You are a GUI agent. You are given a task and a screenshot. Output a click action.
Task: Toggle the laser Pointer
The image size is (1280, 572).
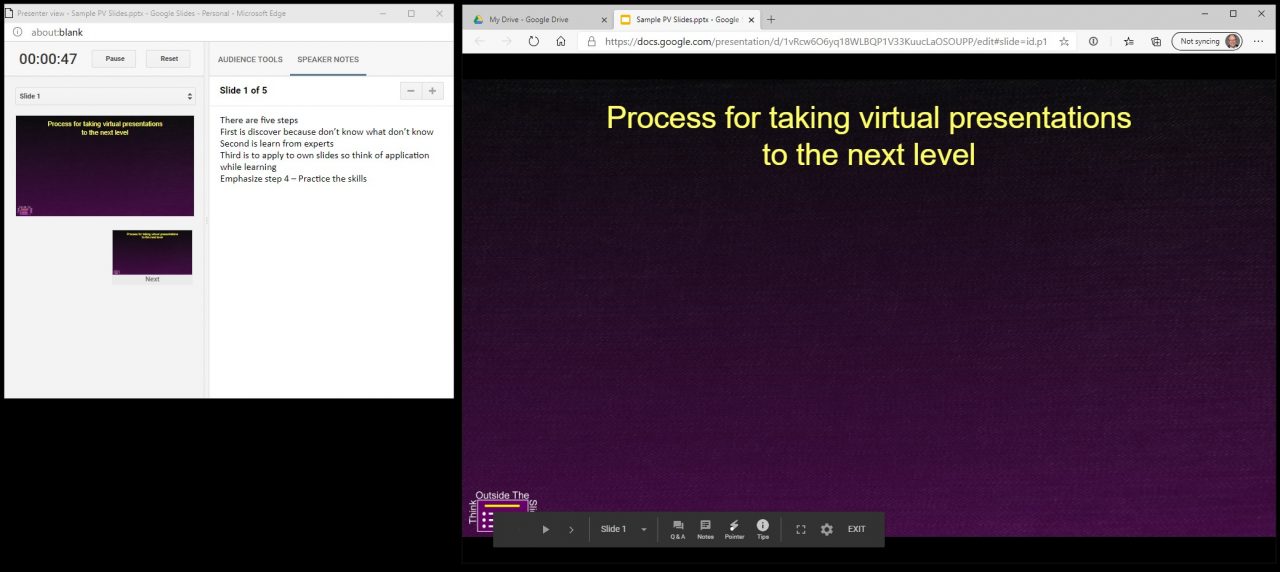(734, 529)
